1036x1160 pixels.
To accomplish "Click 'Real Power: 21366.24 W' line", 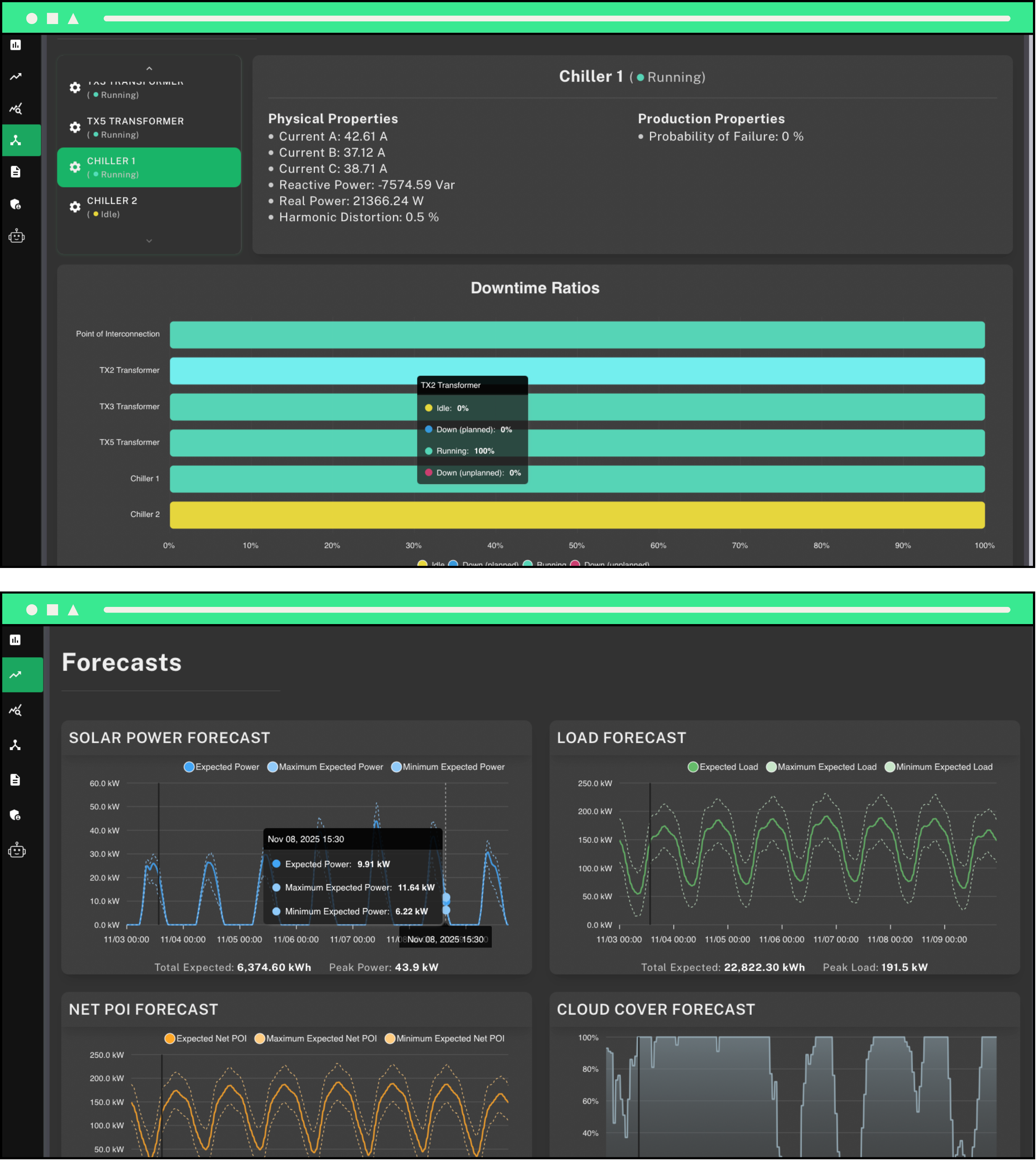I will click(x=351, y=201).
